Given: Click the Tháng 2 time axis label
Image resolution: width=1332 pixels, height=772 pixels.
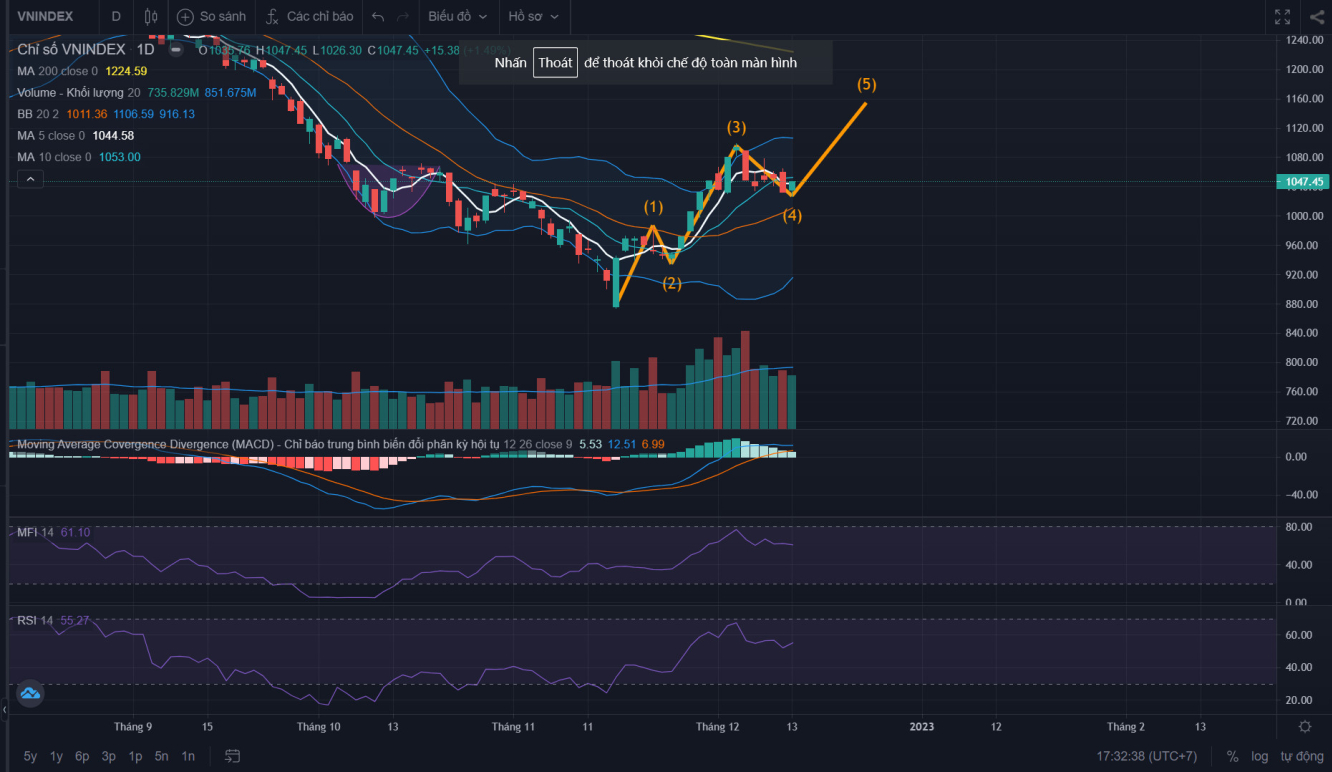Looking at the screenshot, I should (1126, 727).
